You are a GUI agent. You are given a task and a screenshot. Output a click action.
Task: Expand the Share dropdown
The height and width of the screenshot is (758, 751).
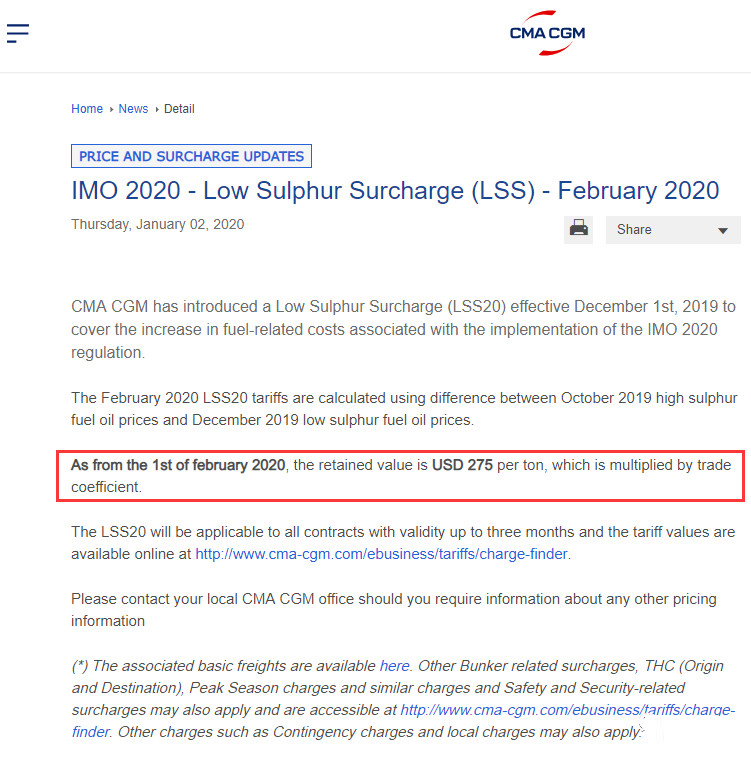(x=673, y=230)
